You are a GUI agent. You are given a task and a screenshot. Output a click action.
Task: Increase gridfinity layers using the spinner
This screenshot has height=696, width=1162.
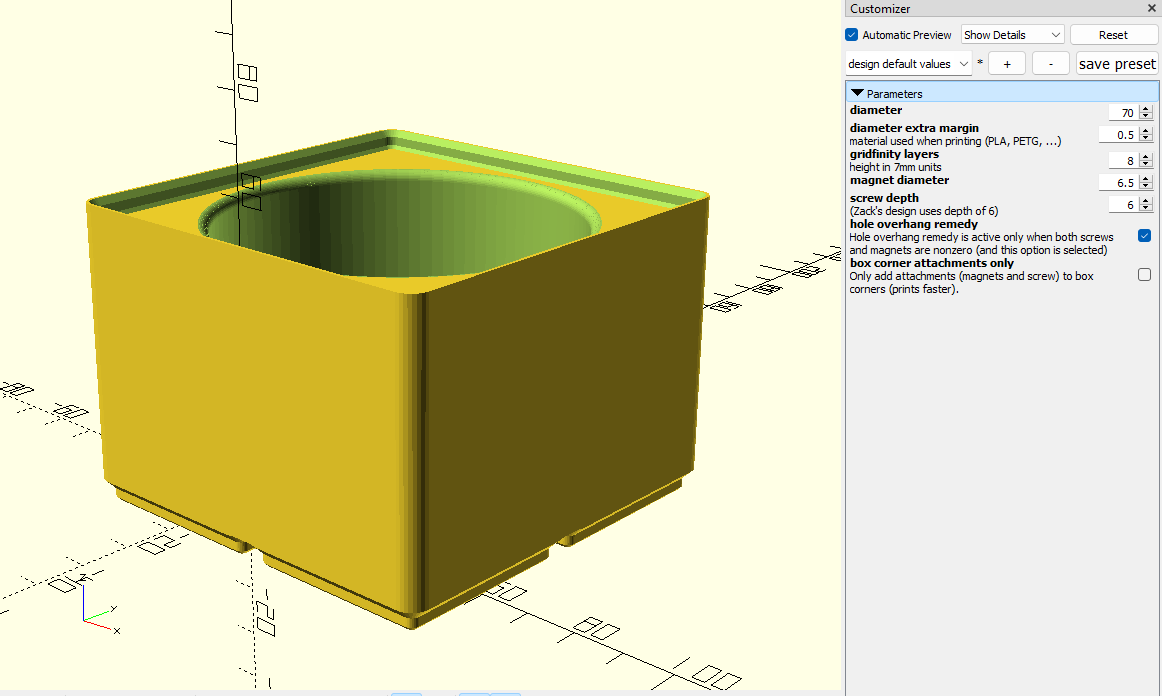1147,156
